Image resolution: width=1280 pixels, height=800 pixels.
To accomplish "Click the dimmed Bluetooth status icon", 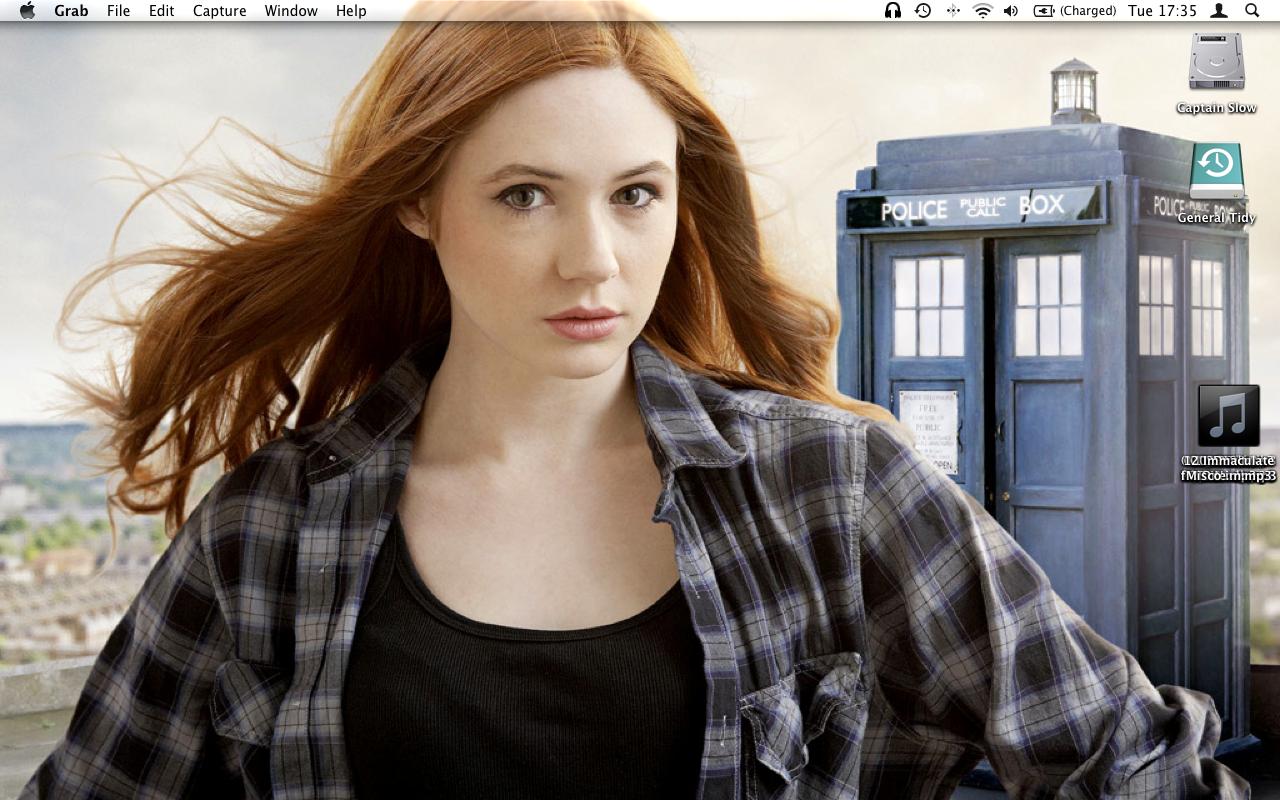I will pos(953,11).
